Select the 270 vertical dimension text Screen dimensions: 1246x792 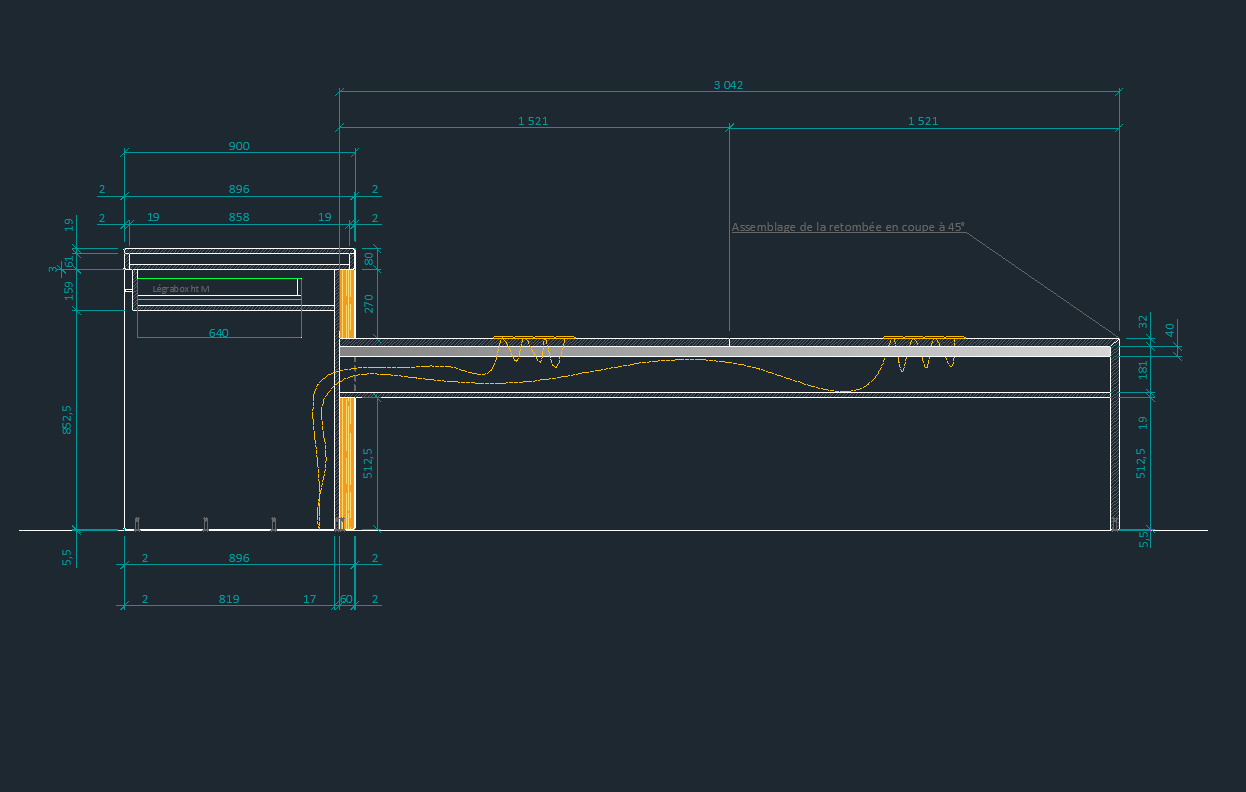[x=368, y=303]
